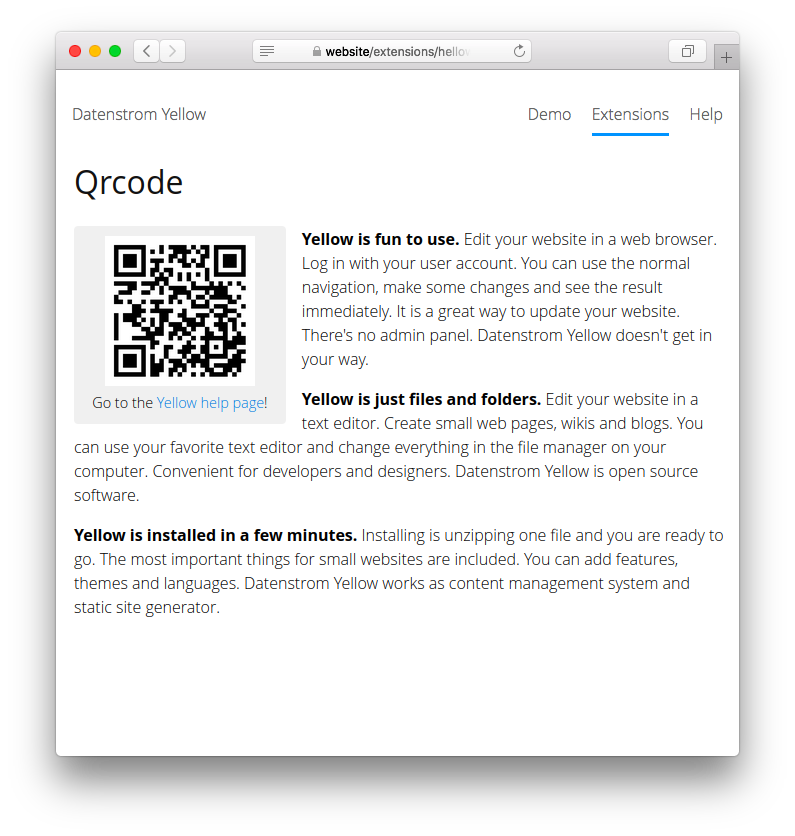Go back with the browser back arrow

(x=146, y=51)
